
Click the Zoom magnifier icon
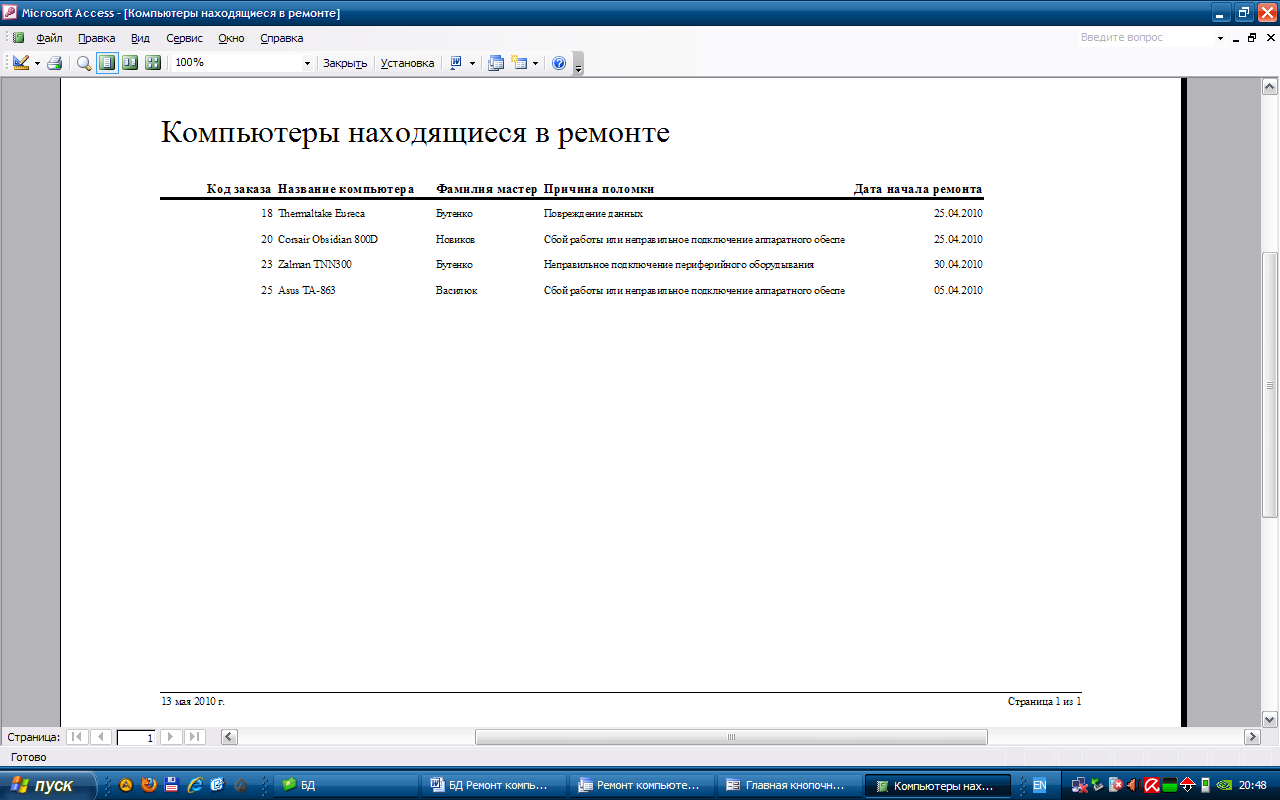coord(84,63)
